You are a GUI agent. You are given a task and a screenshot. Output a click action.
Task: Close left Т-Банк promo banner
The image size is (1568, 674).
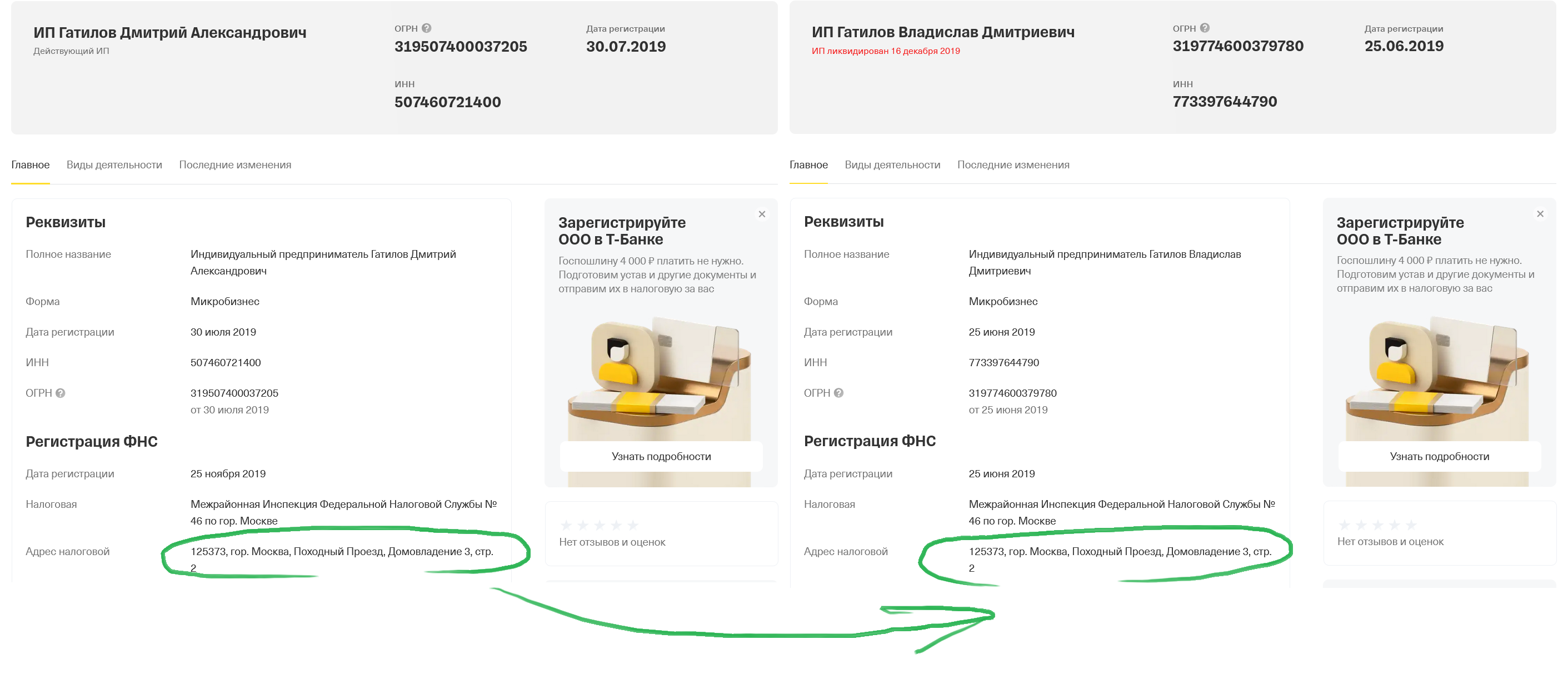coord(761,214)
